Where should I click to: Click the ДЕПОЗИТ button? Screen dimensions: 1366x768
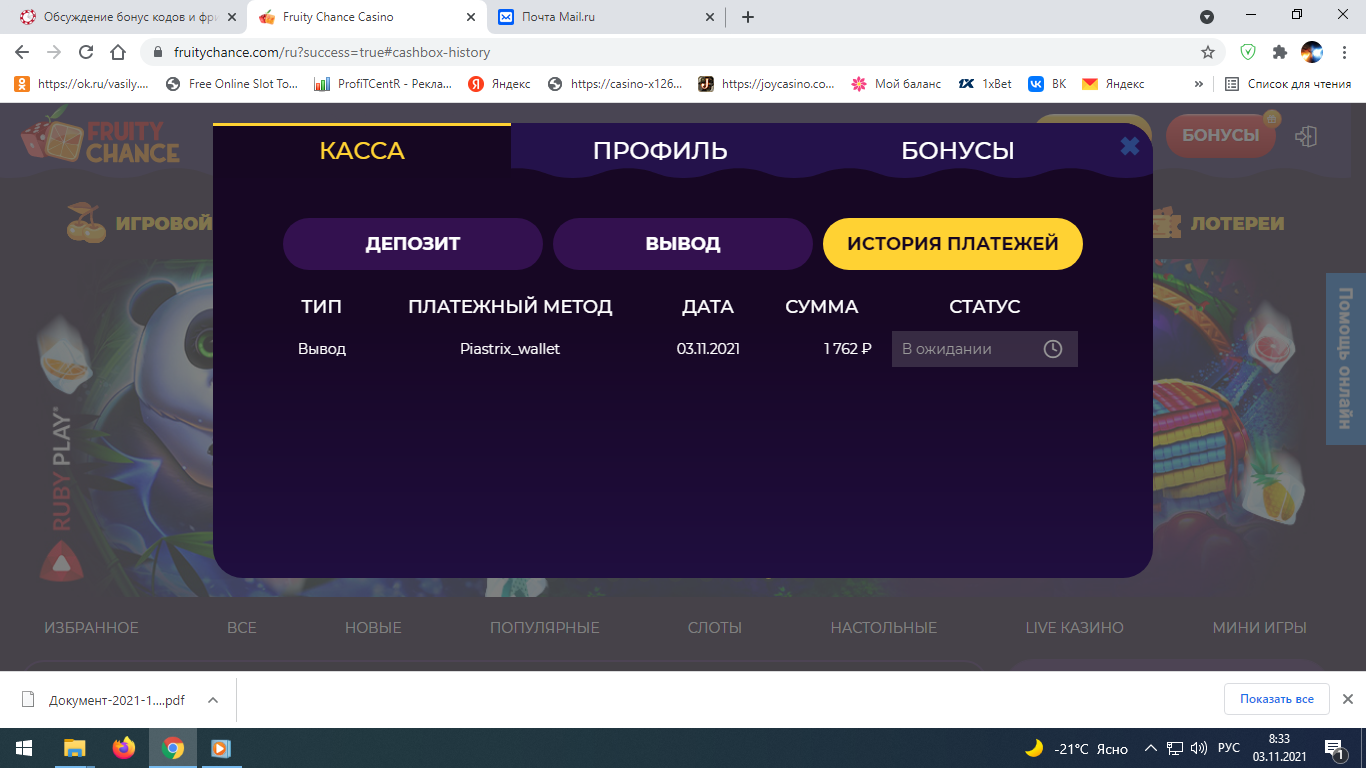[x=412, y=243]
